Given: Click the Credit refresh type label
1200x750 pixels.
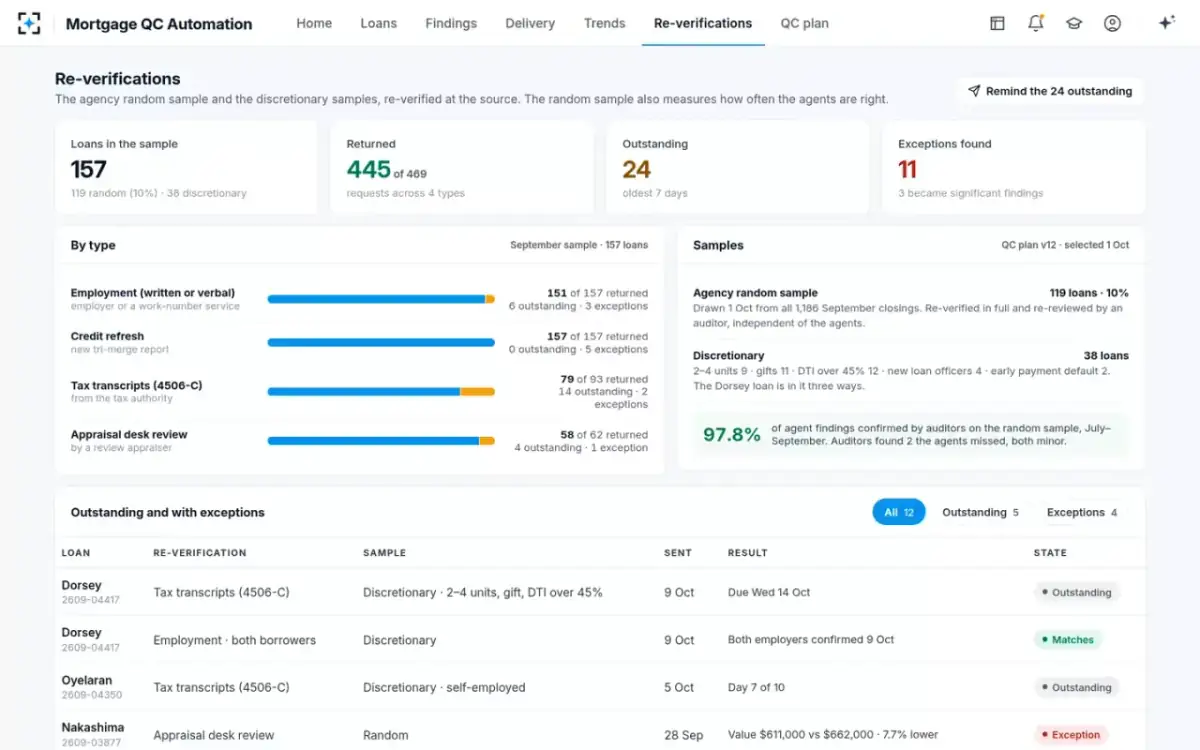Looking at the screenshot, I should pos(107,336).
